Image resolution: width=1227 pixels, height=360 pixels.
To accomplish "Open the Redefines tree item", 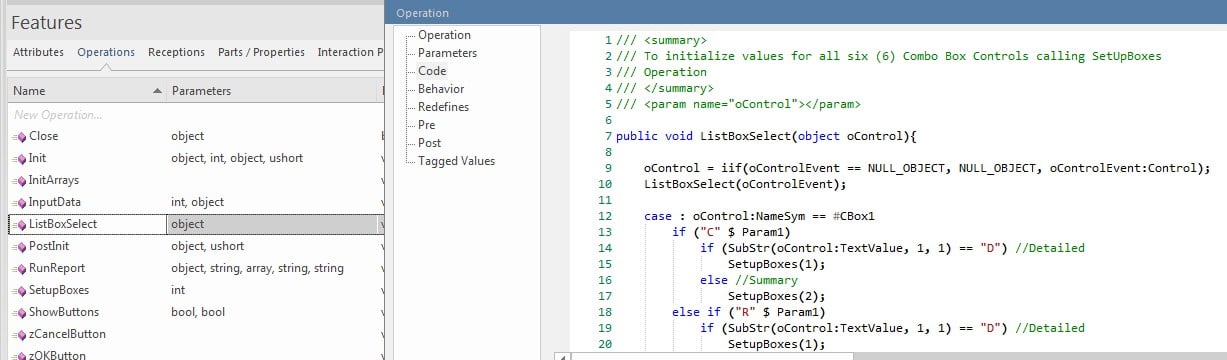I will pyautogui.click(x=443, y=107).
